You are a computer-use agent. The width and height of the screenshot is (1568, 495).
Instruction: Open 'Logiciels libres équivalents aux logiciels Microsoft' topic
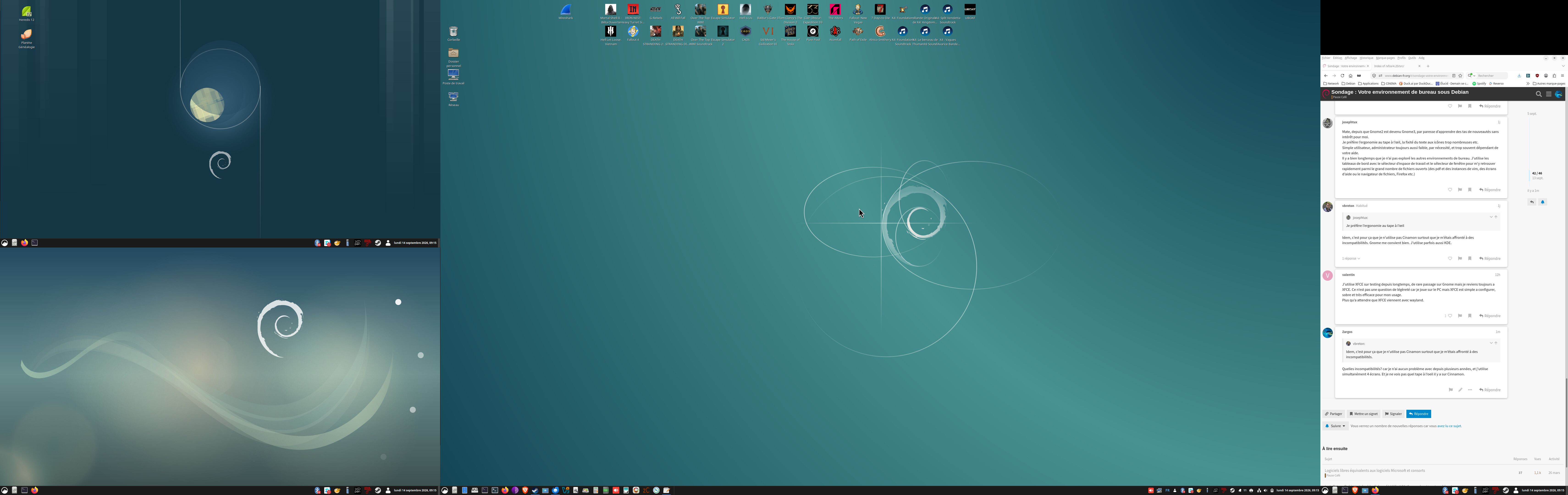[1375, 471]
